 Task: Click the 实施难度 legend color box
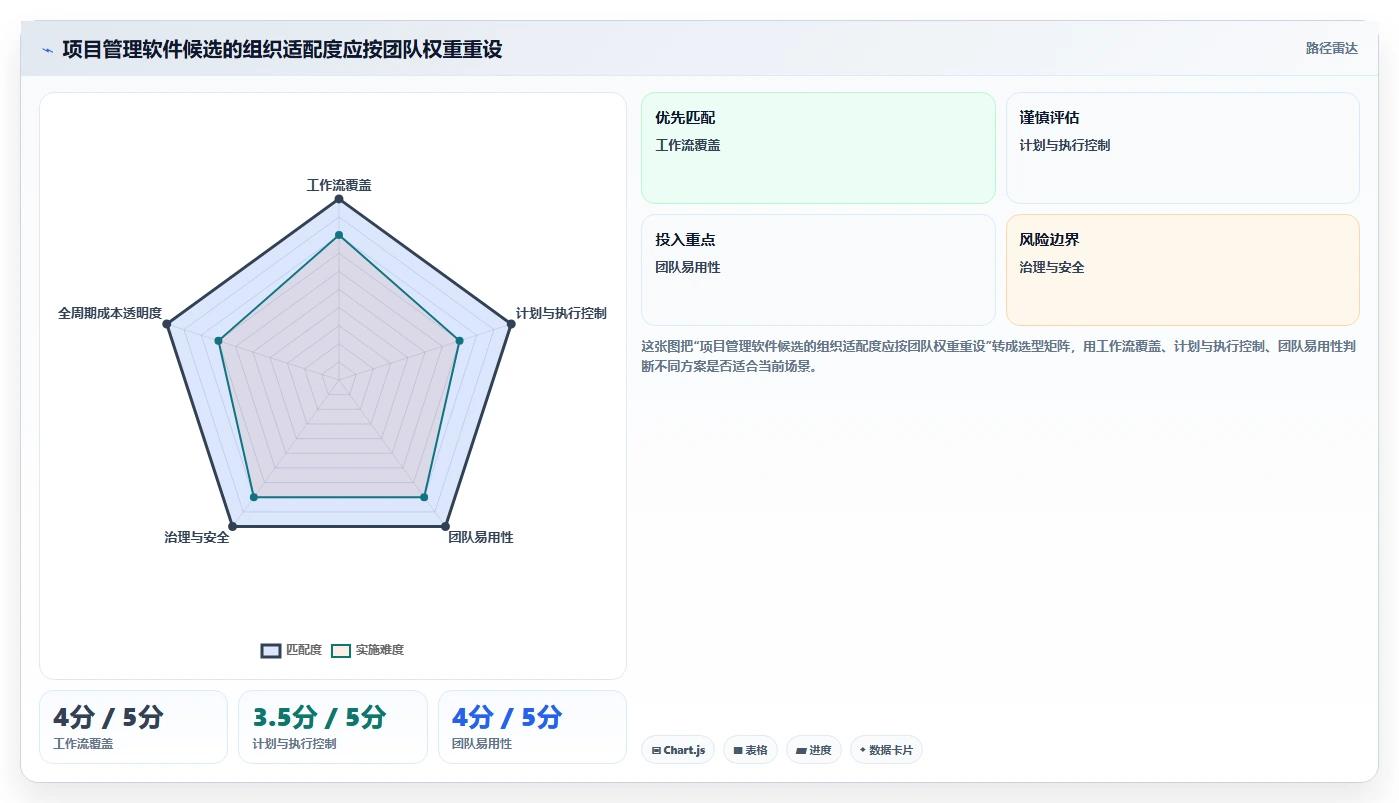click(x=341, y=650)
